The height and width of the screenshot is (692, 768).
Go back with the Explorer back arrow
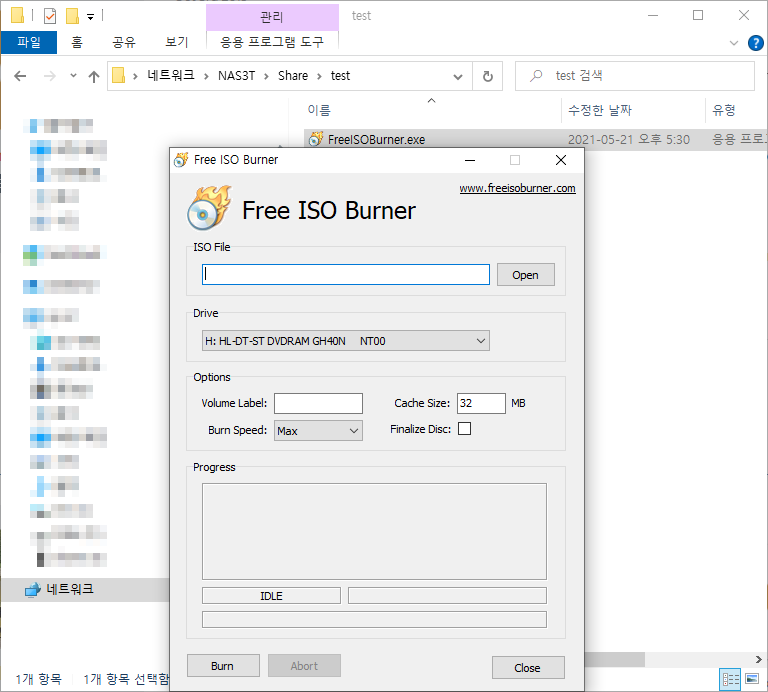point(20,76)
